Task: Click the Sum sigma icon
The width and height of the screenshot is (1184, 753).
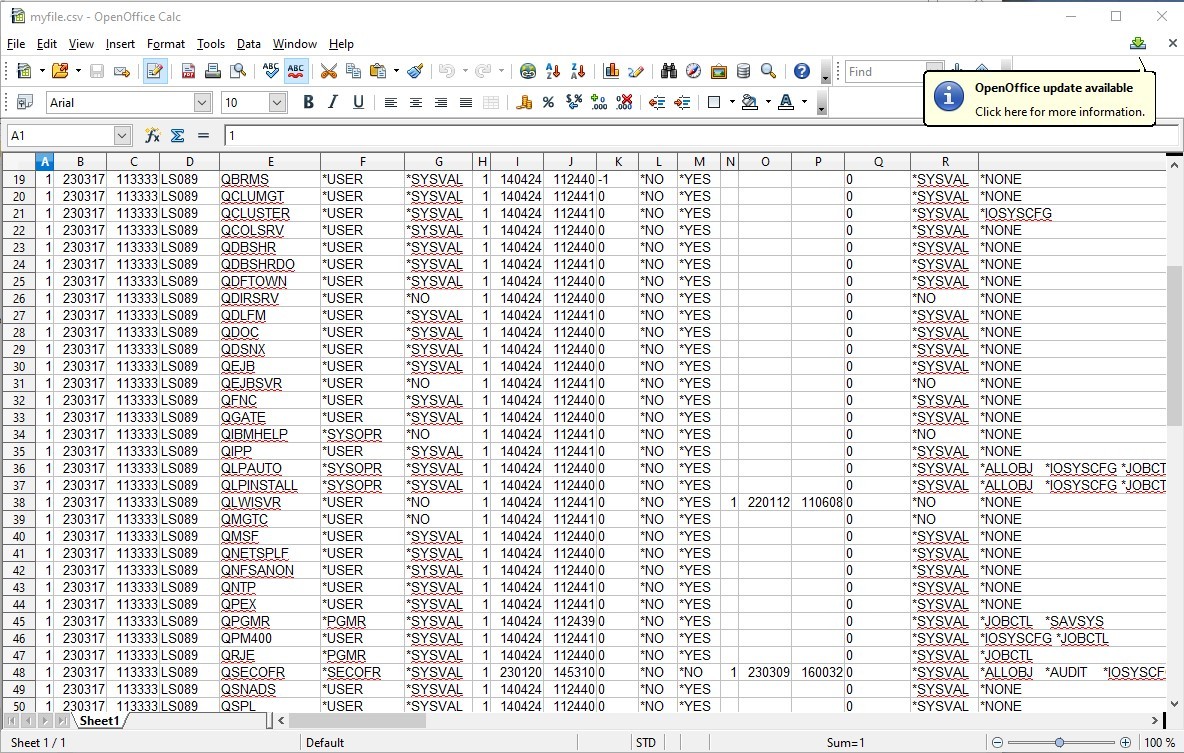Action: (x=178, y=135)
